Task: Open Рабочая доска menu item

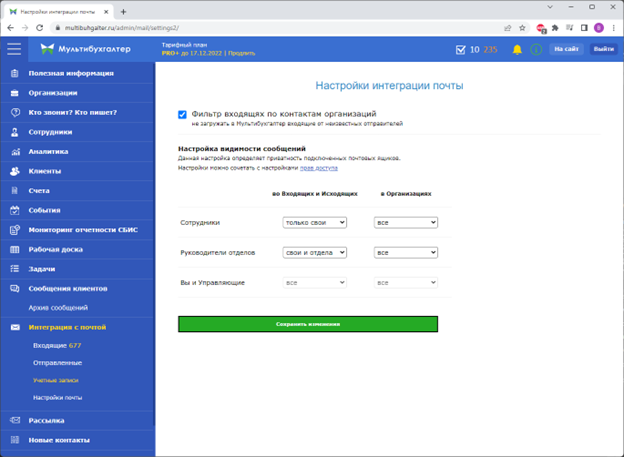Action: coord(56,249)
